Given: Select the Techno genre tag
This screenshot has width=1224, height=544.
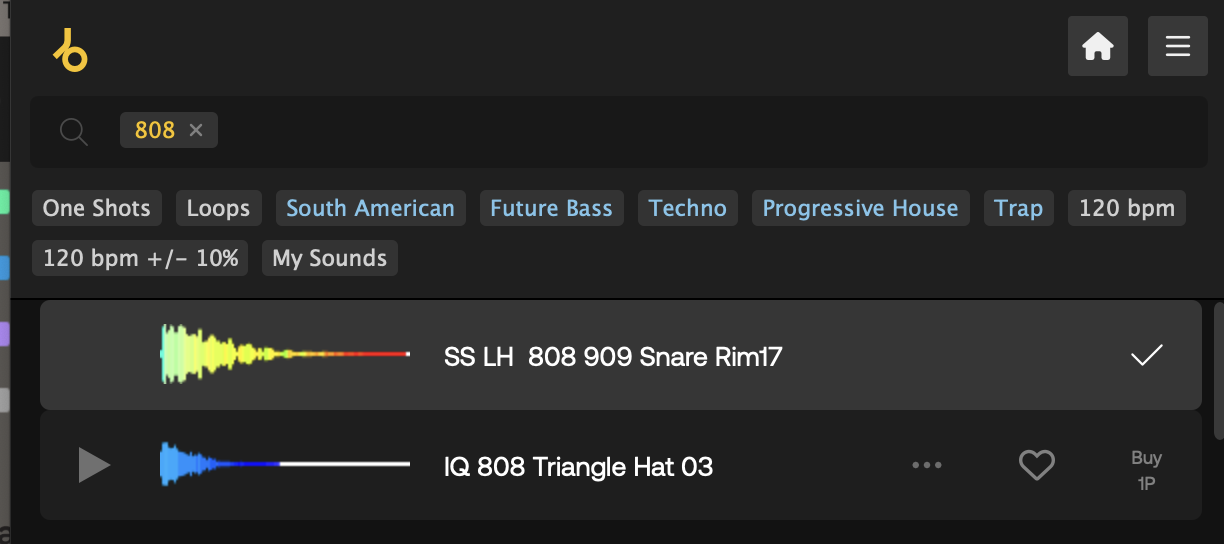Looking at the screenshot, I should [687, 208].
